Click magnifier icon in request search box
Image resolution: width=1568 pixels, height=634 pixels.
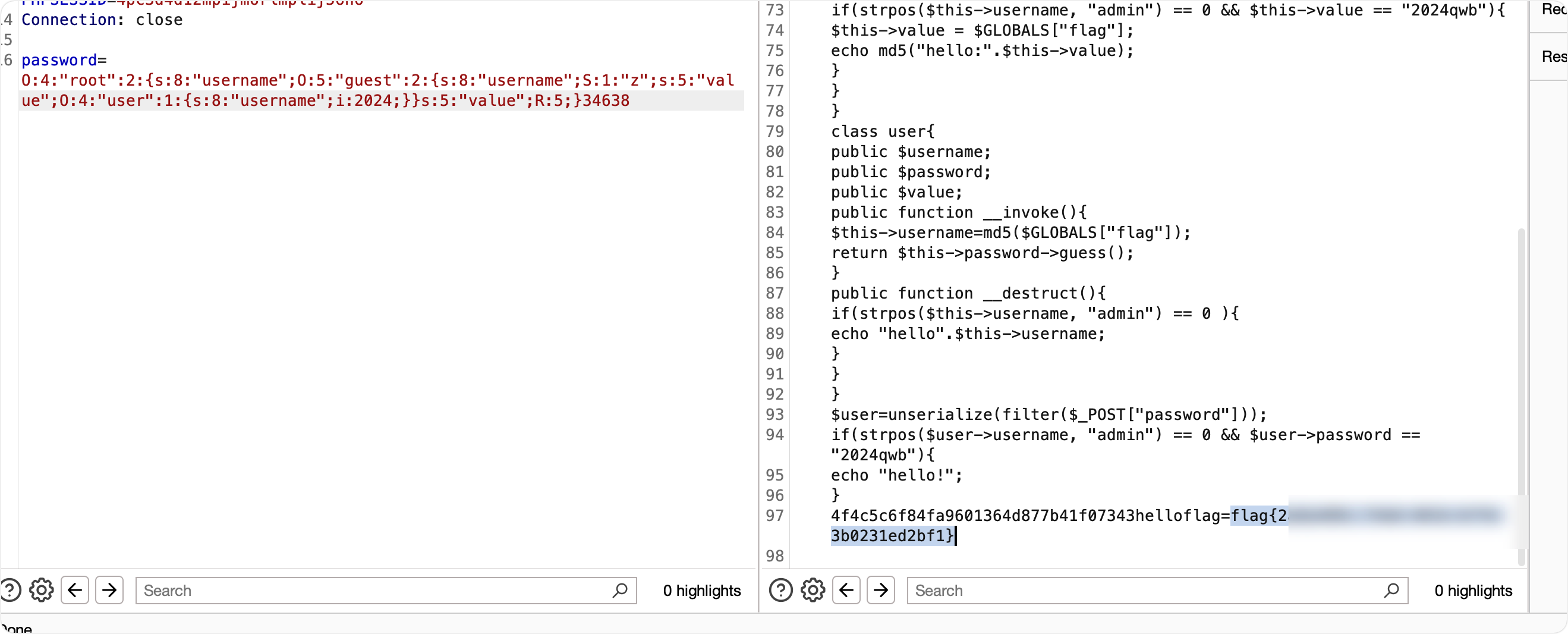(x=620, y=590)
